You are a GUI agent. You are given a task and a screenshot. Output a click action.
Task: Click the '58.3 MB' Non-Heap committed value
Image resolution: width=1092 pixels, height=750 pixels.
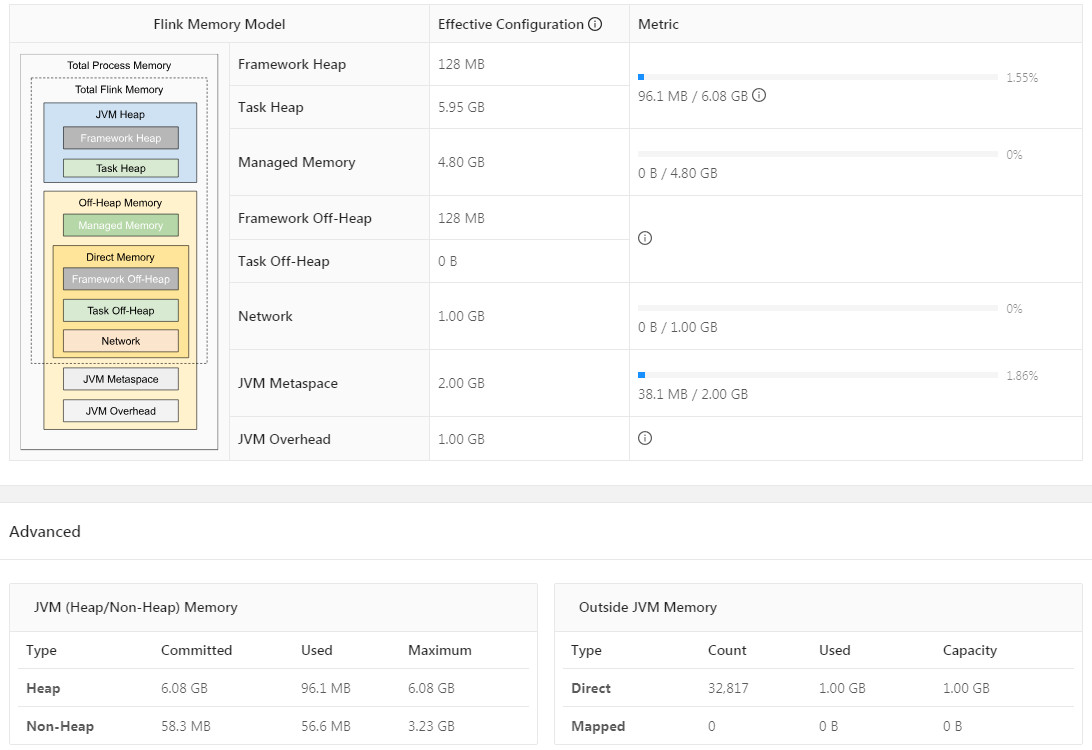185,726
